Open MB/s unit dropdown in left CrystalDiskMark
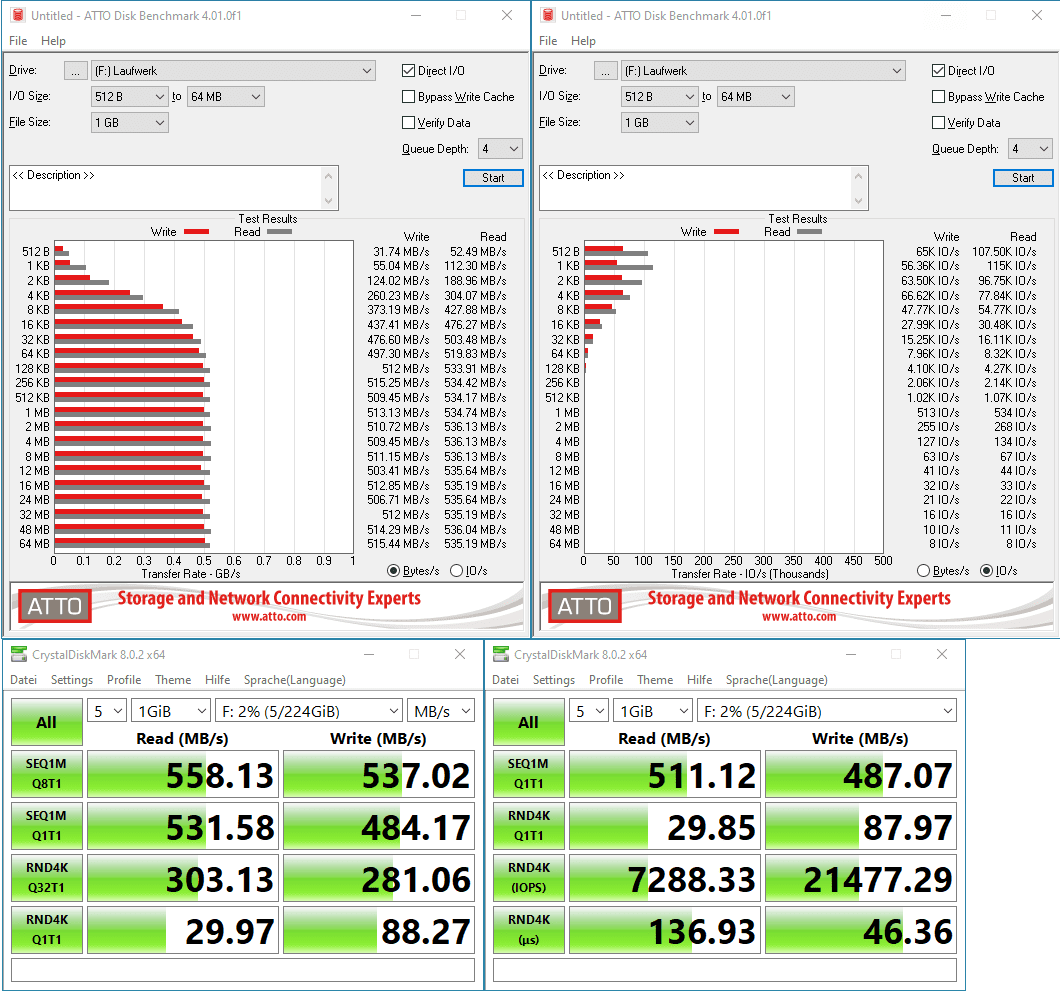The image size is (1060, 991). (x=441, y=711)
